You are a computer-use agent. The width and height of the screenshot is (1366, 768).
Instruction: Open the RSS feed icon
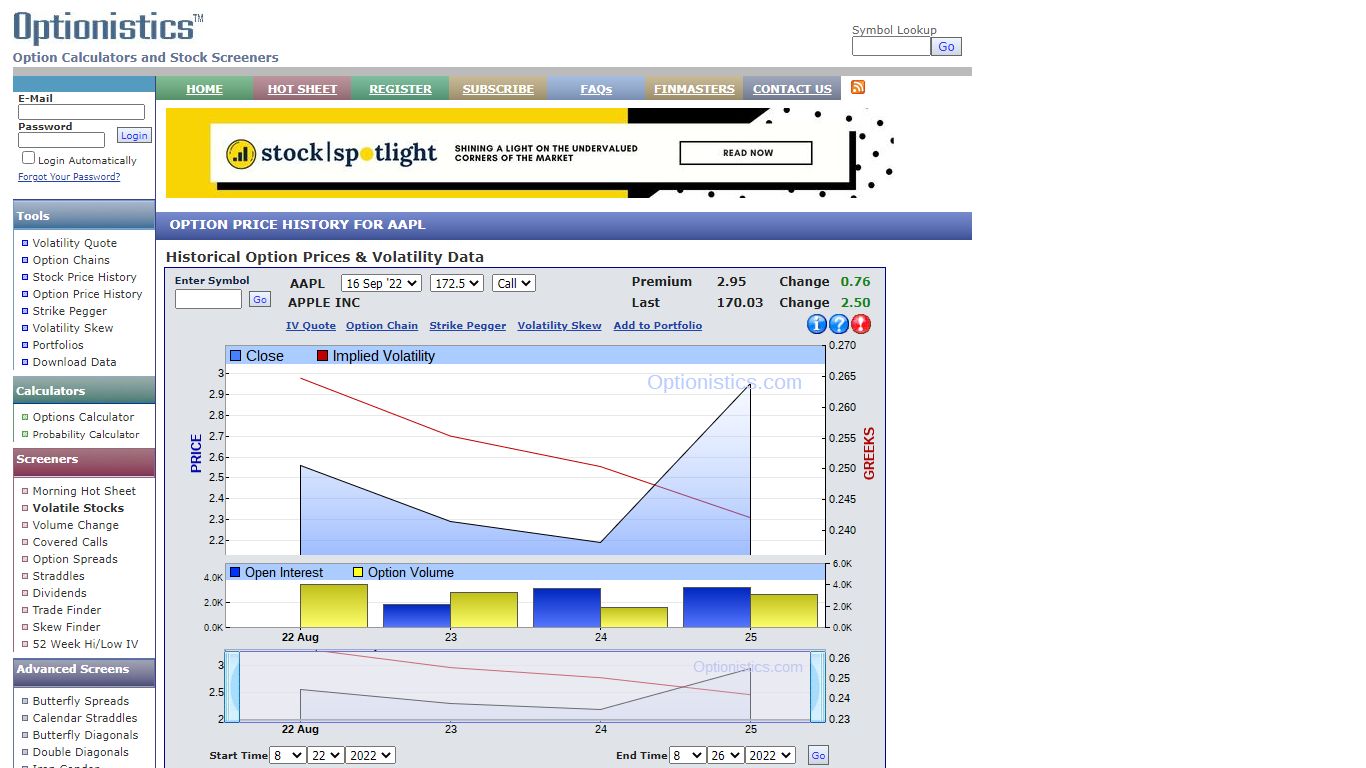point(858,87)
